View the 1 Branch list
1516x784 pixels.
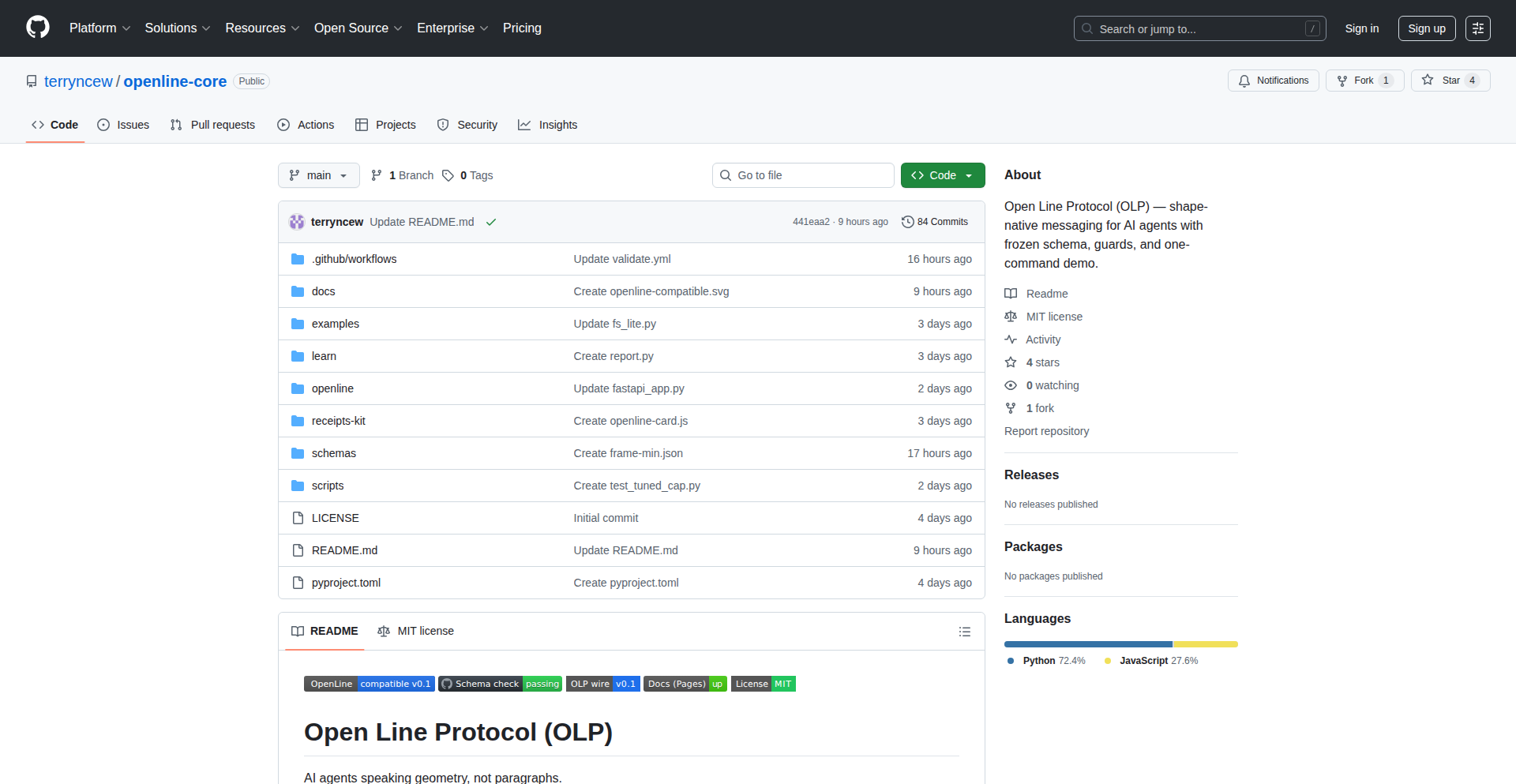pos(402,175)
